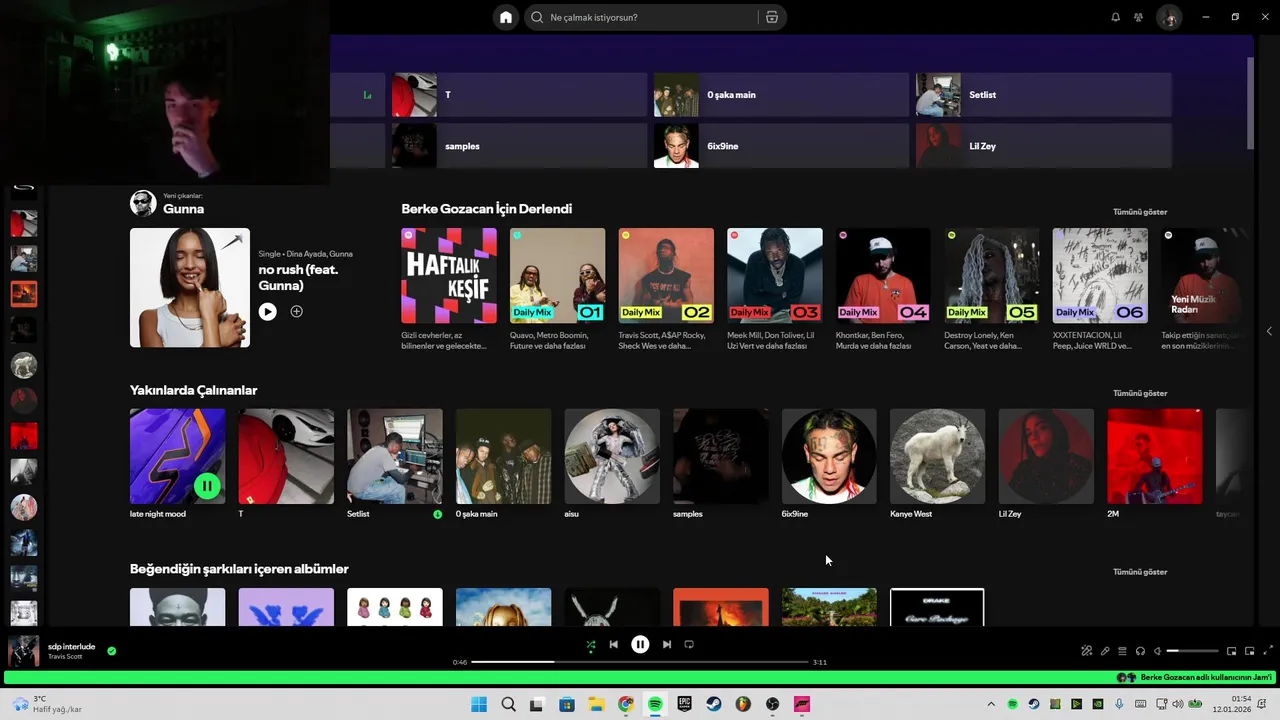Viewport: 1280px width, 720px height.
Task: Add no rush to library with the plus icon
Action: point(297,312)
